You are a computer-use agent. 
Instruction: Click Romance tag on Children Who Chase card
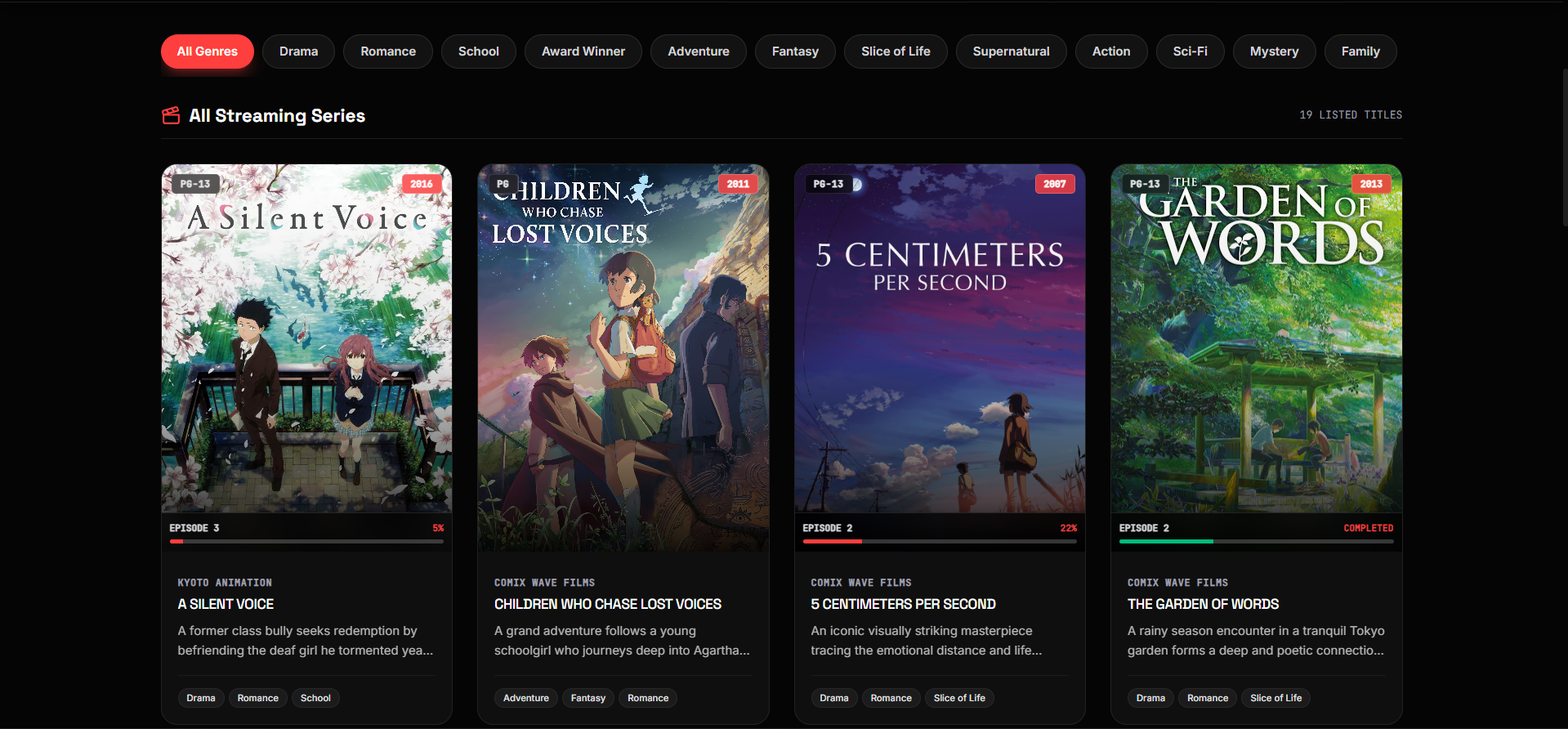coord(648,698)
